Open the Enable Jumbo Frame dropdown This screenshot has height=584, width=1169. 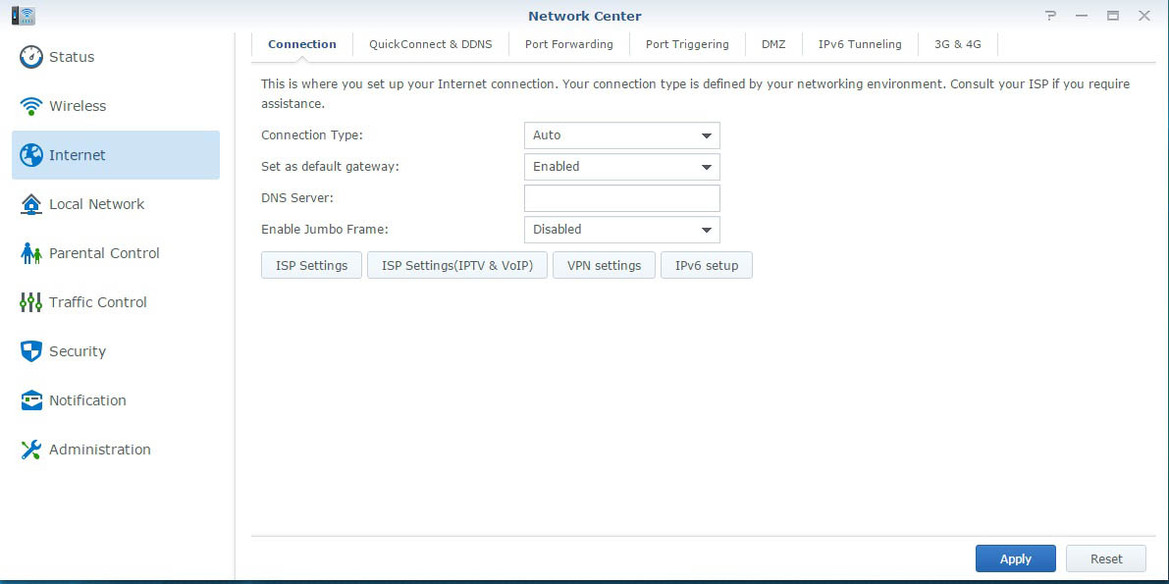[622, 230]
